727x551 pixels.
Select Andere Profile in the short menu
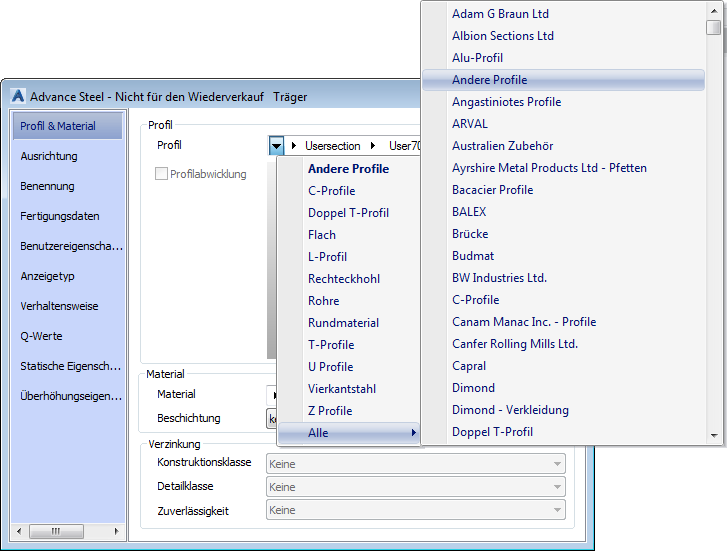point(349,168)
